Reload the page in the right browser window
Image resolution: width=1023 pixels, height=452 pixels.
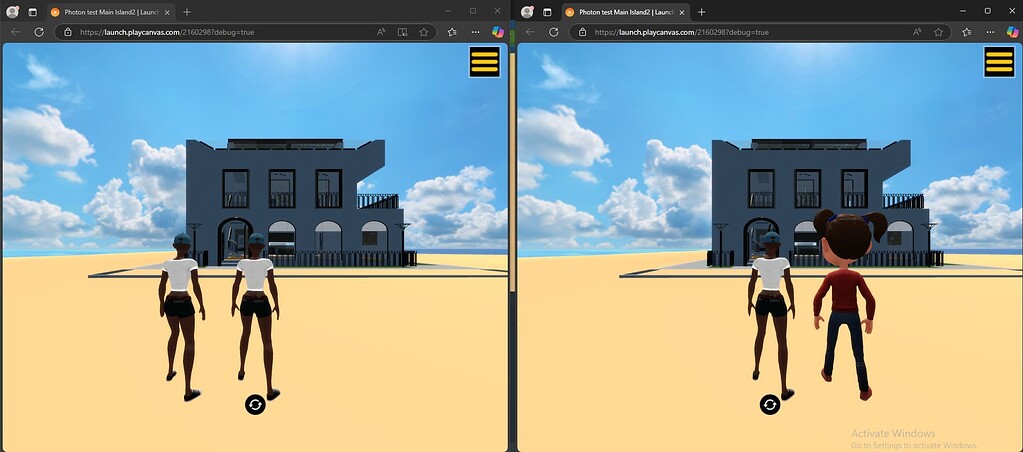pyautogui.click(x=553, y=32)
